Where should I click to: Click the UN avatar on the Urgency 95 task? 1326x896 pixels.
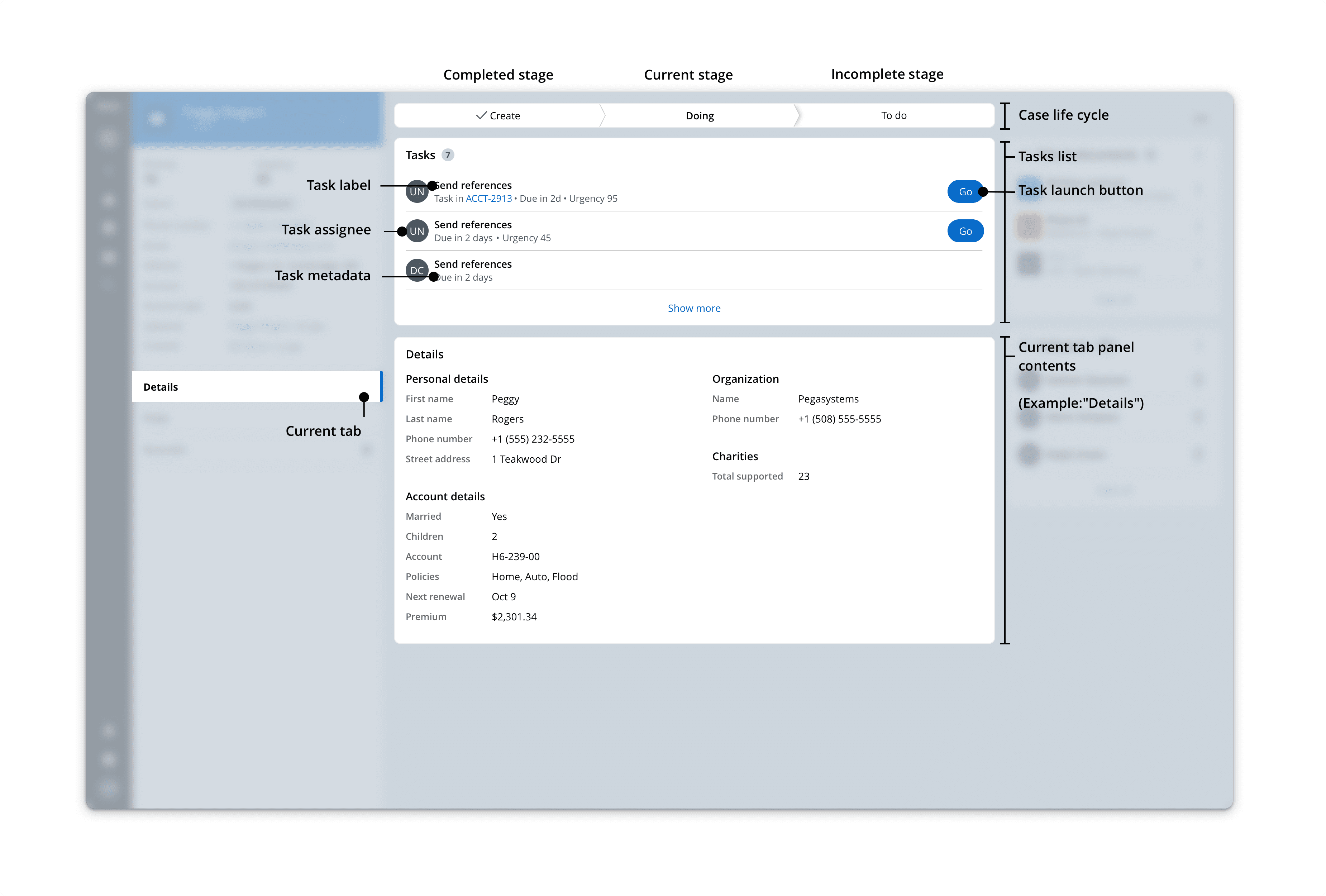tap(417, 192)
